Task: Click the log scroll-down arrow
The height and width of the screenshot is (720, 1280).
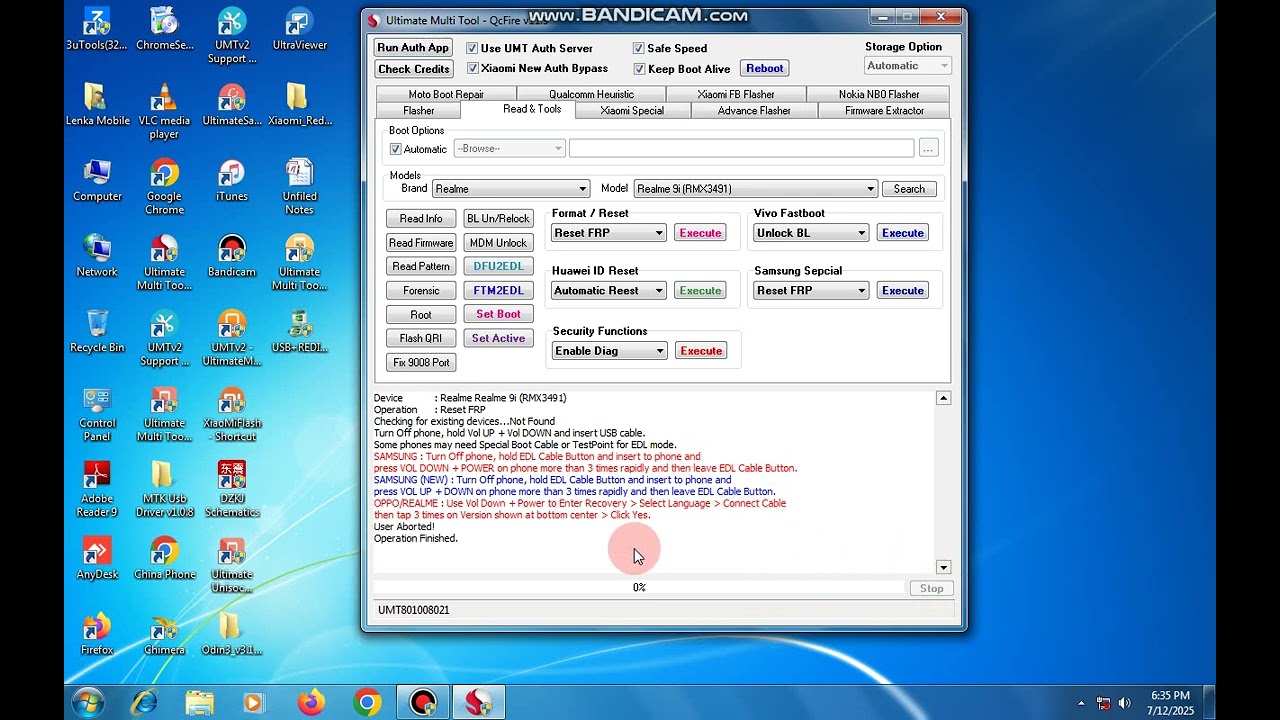Action: click(x=943, y=567)
